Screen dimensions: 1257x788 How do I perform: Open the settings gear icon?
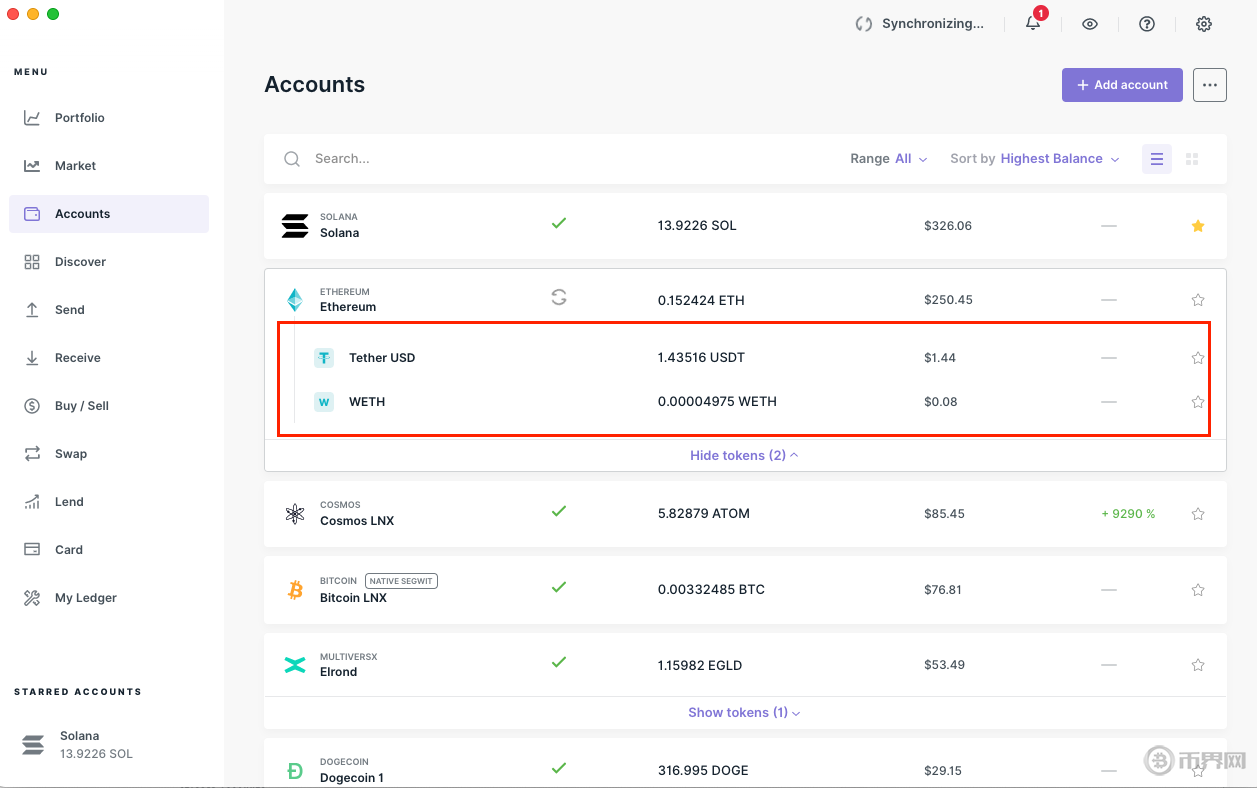pyautogui.click(x=1204, y=24)
